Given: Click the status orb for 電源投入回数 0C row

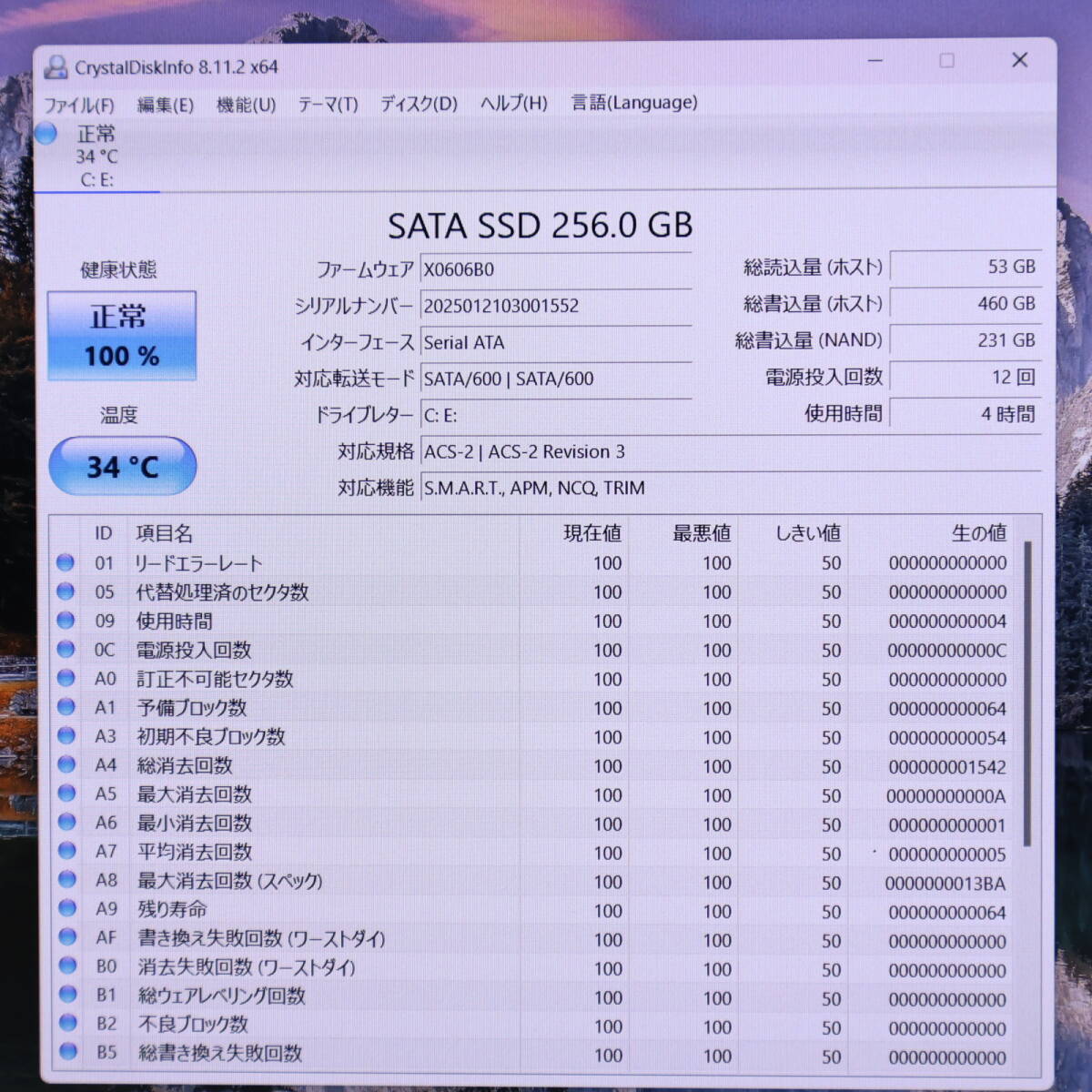Looking at the screenshot, I should (x=66, y=649).
